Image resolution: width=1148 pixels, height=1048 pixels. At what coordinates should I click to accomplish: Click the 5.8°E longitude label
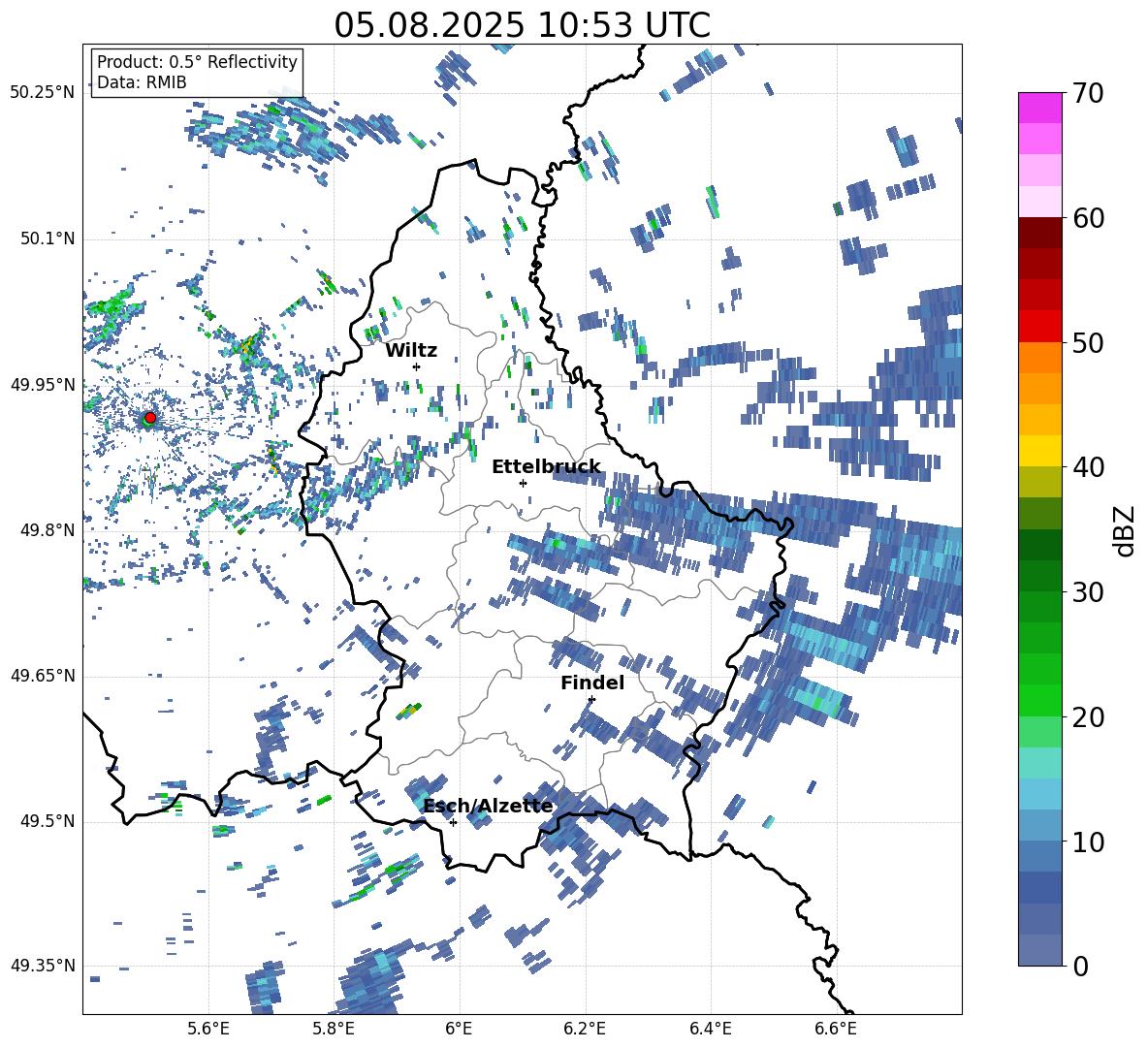click(x=334, y=1029)
